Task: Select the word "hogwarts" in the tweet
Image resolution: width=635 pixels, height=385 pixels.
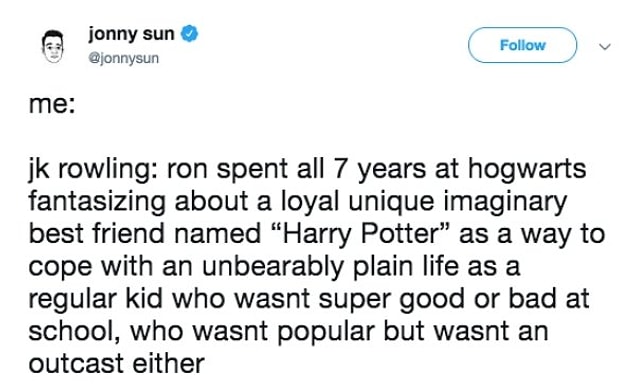Action: click(527, 170)
